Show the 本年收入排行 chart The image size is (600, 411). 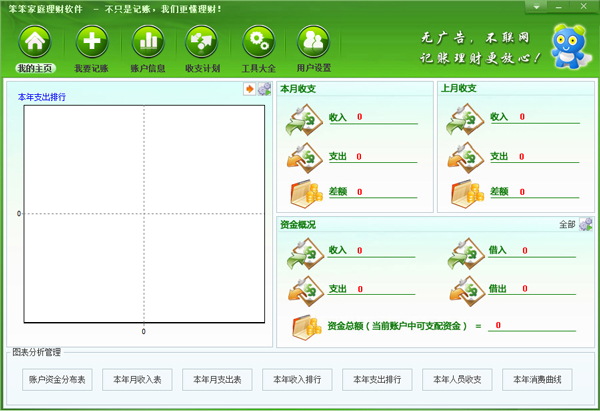tap(297, 380)
